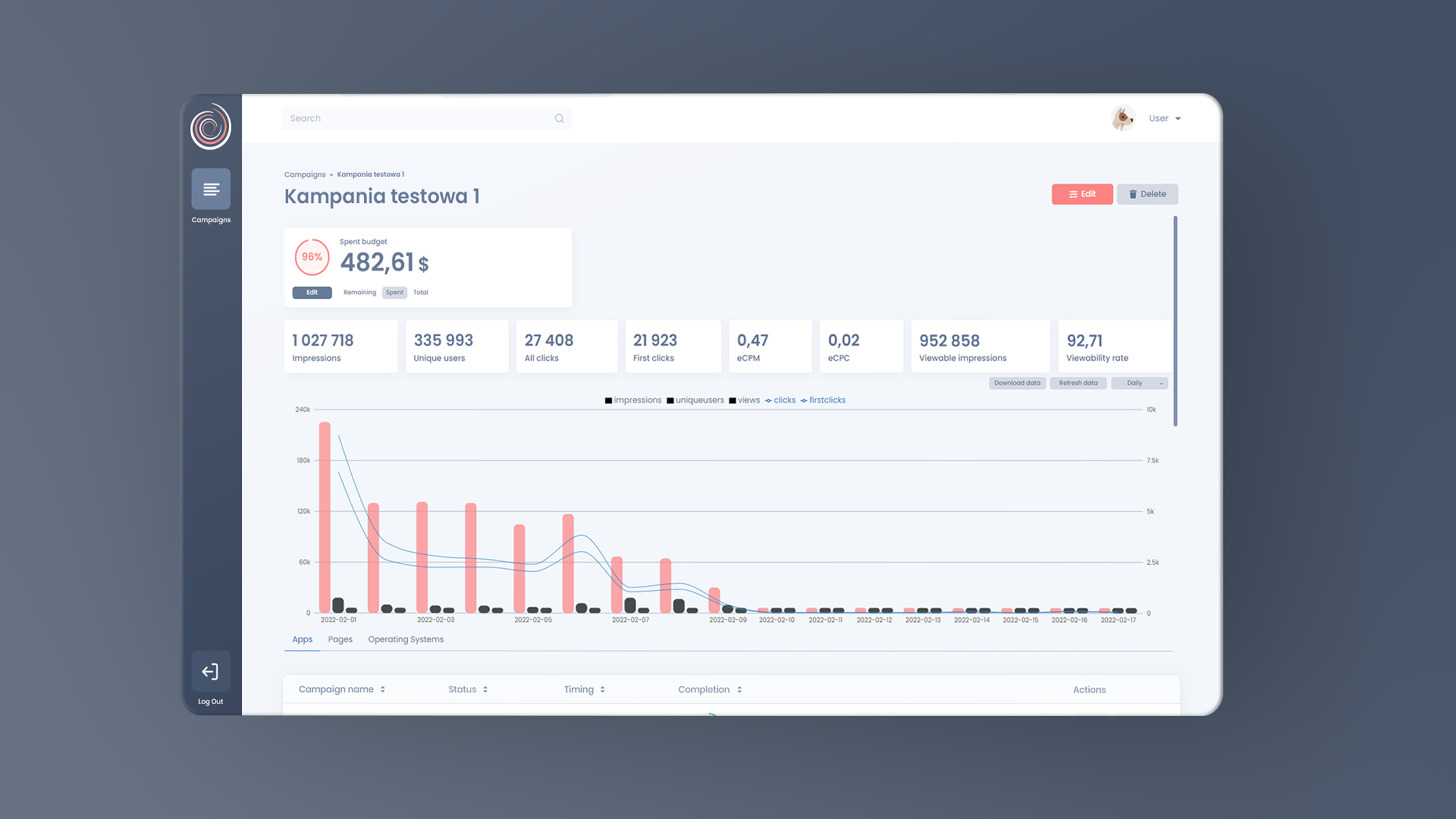Image resolution: width=1456 pixels, height=819 pixels.
Task: Click the red Edit campaign button
Action: click(x=1082, y=194)
